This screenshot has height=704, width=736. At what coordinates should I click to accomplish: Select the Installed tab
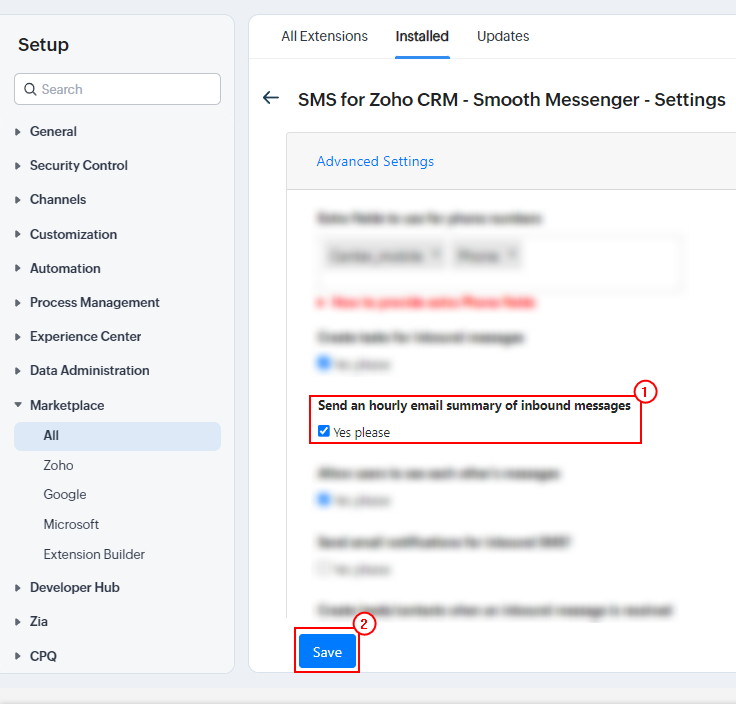tap(422, 36)
